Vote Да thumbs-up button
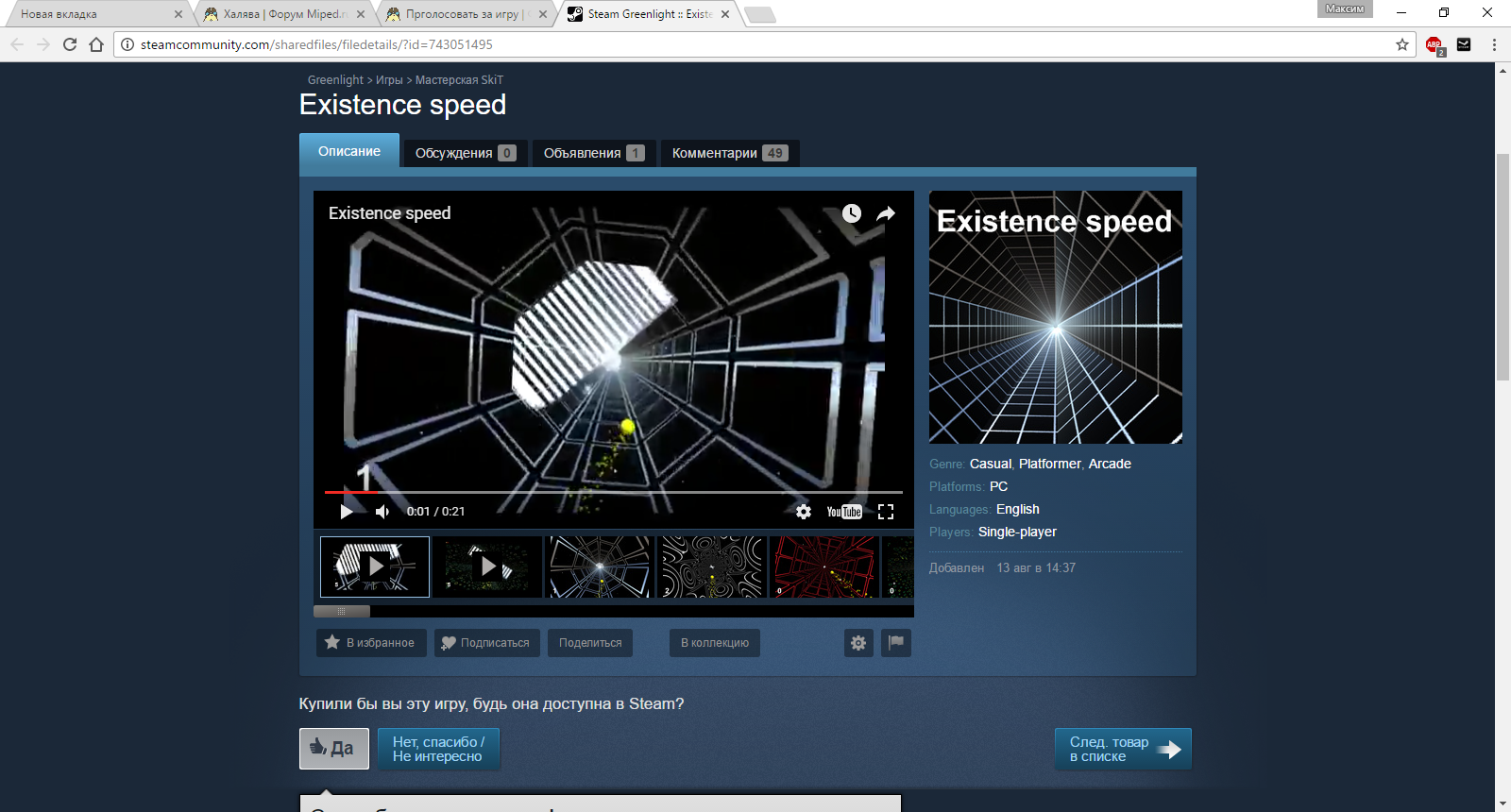 tap(334, 749)
